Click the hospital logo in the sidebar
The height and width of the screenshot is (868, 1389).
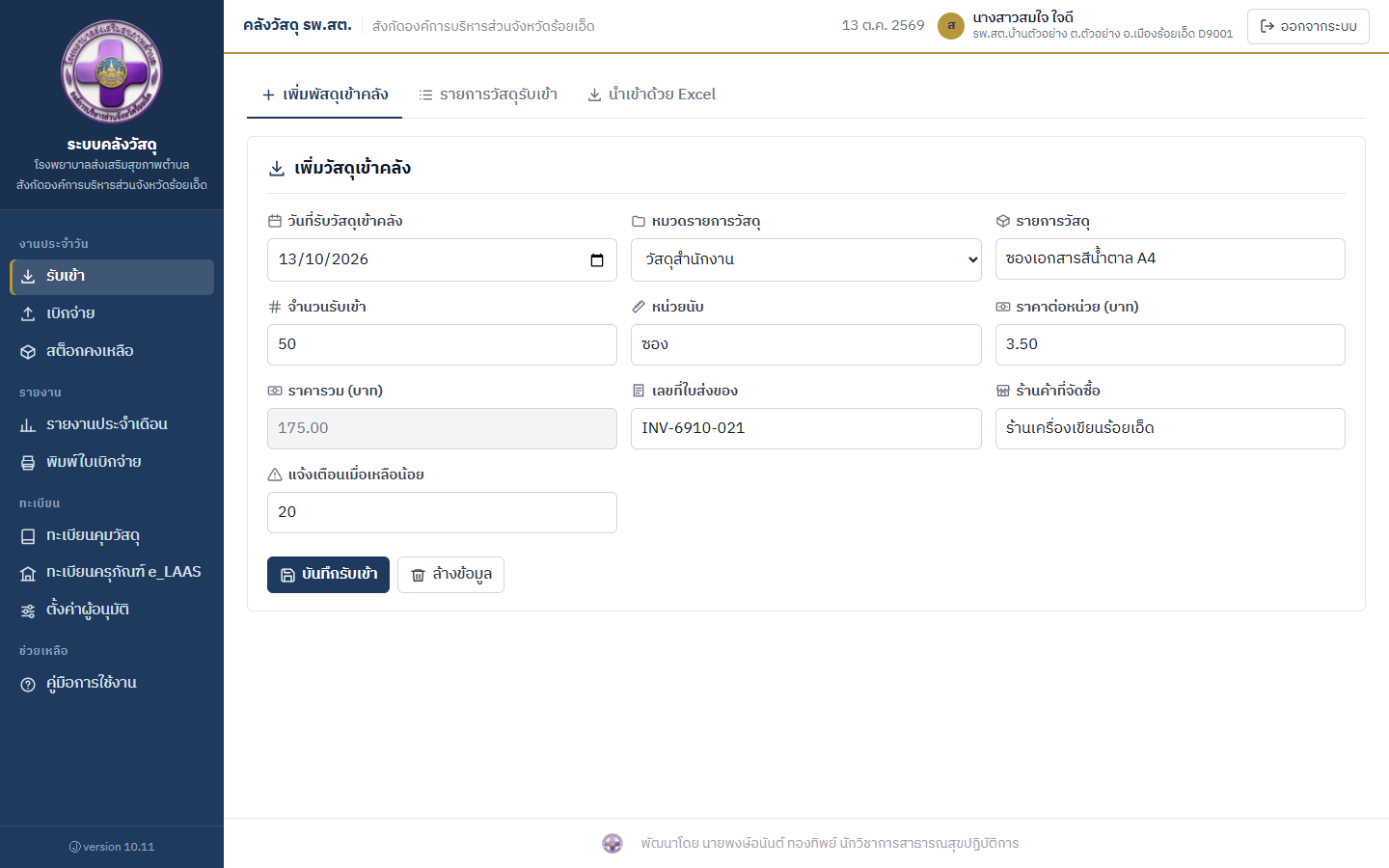(112, 72)
